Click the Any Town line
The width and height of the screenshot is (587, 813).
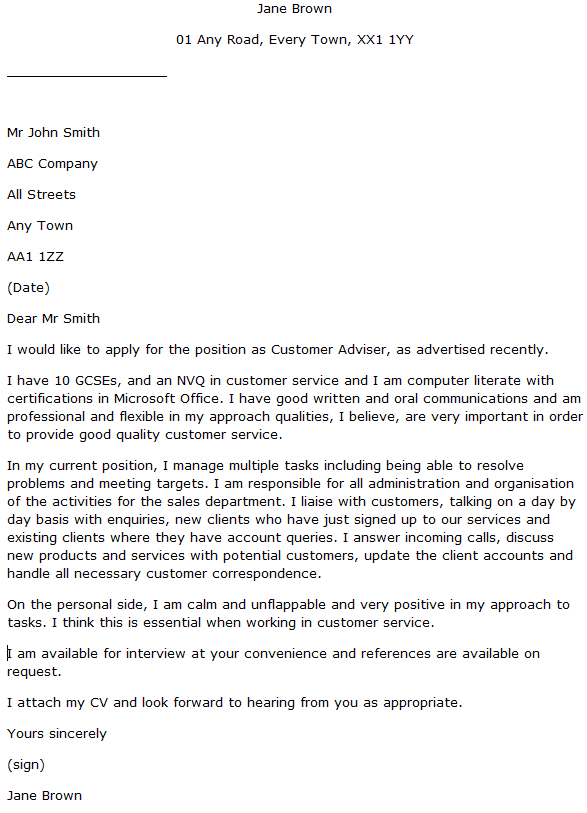(x=40, y=226)
